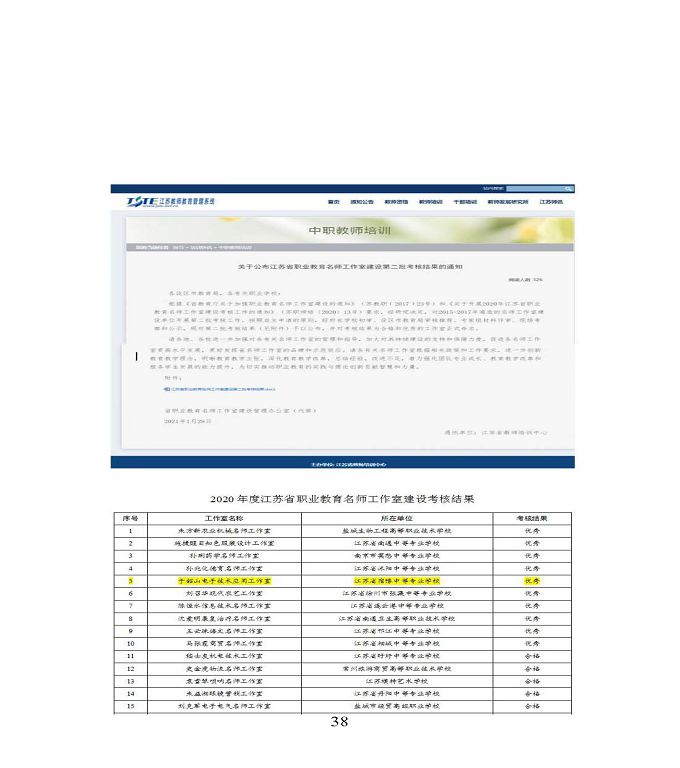Click the 合格 result in row 11
Screen dimensions: 680x768
(532, 656)
